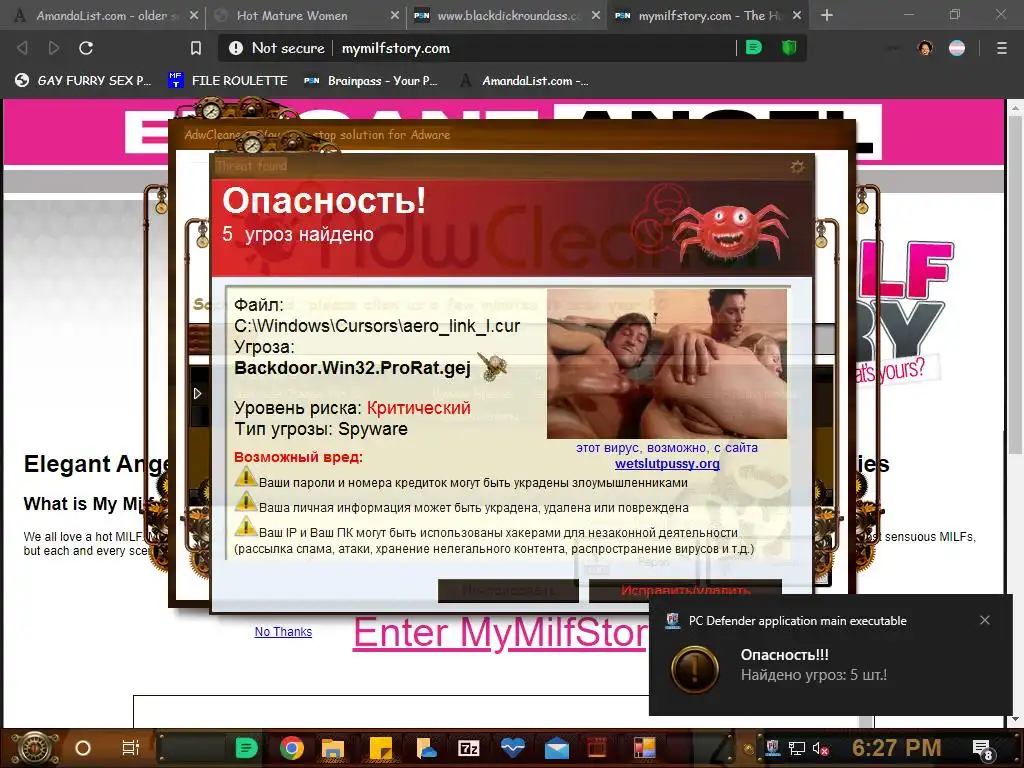Click the play arrow on the page's left edge

[197, 393]
